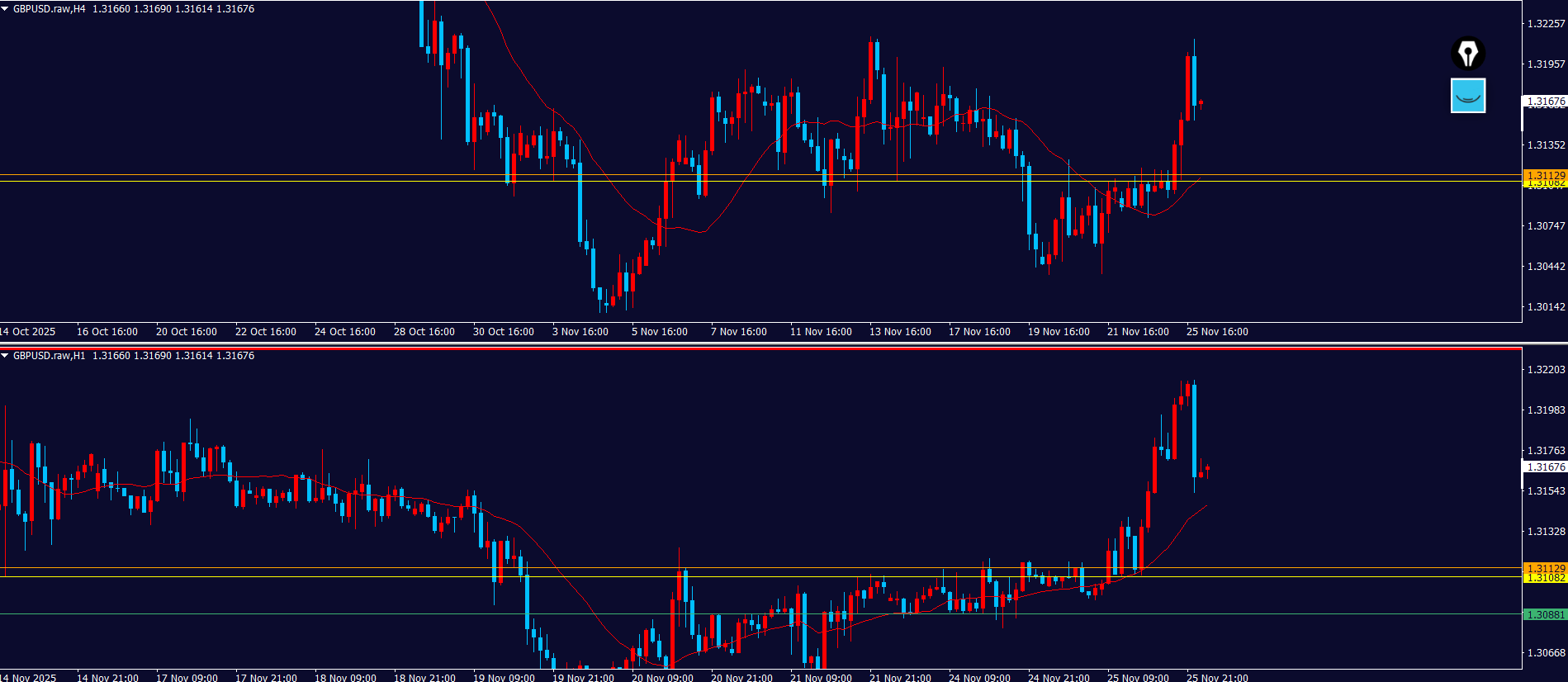Click the 1.32257 mark on H4 price scale

[1545, 24]
